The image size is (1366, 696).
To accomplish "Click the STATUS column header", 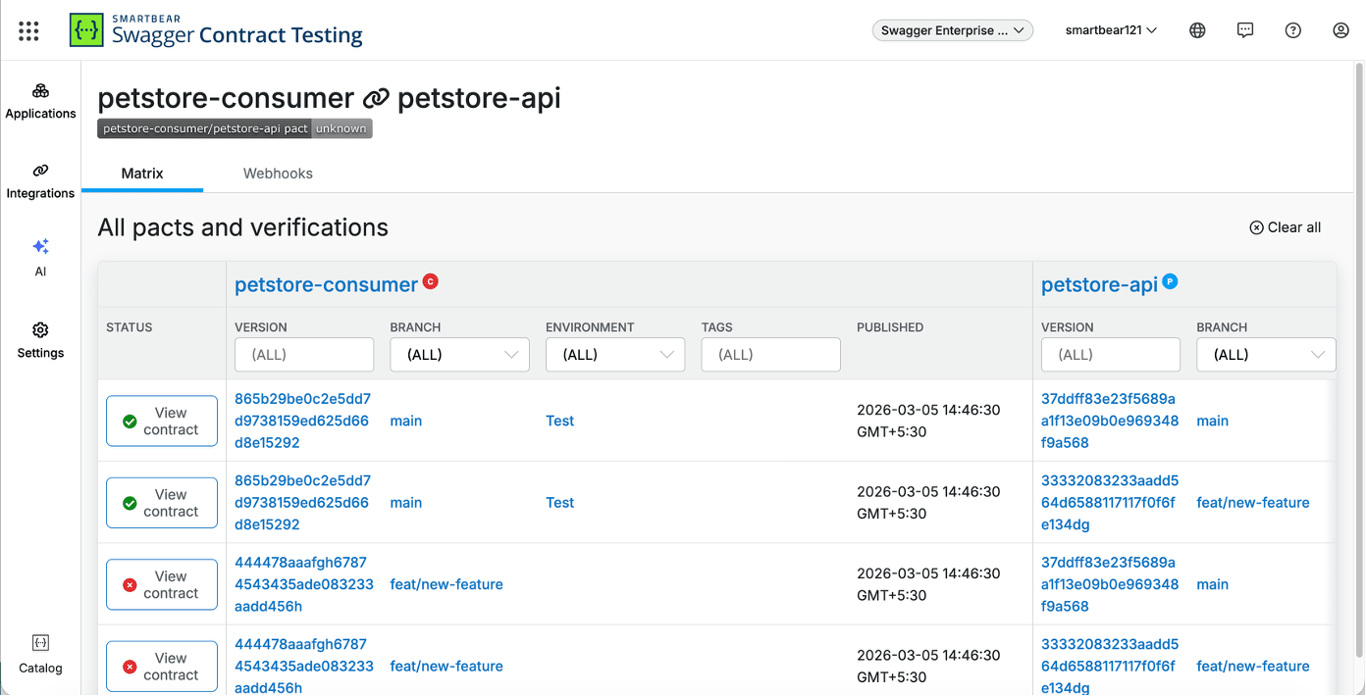I will (x=129, y=328).
